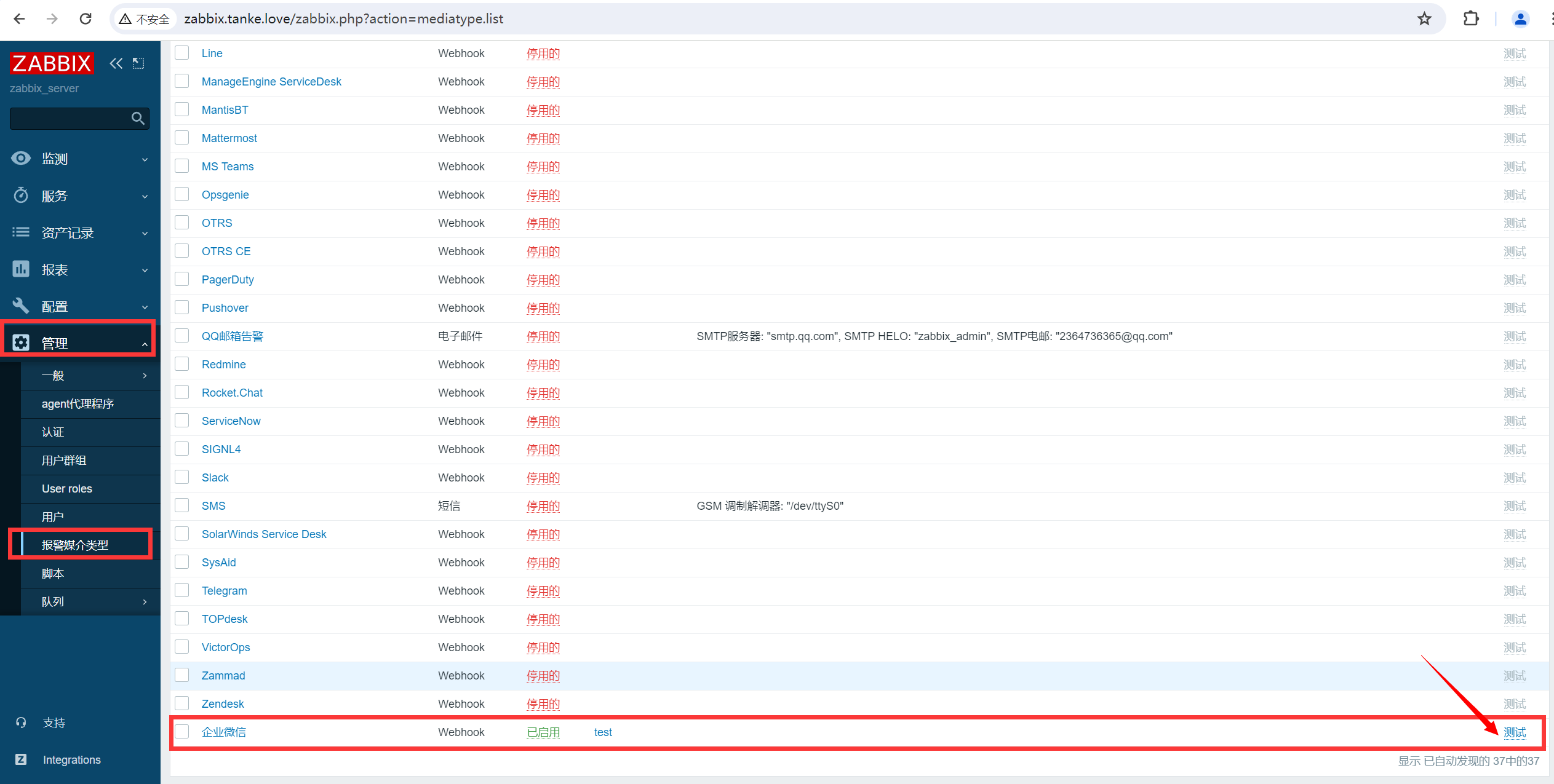Image resolution: width=1554 pixels, height=784 pixels.
Task: Focus the sidebar search input field
Action: coord(69,118)
